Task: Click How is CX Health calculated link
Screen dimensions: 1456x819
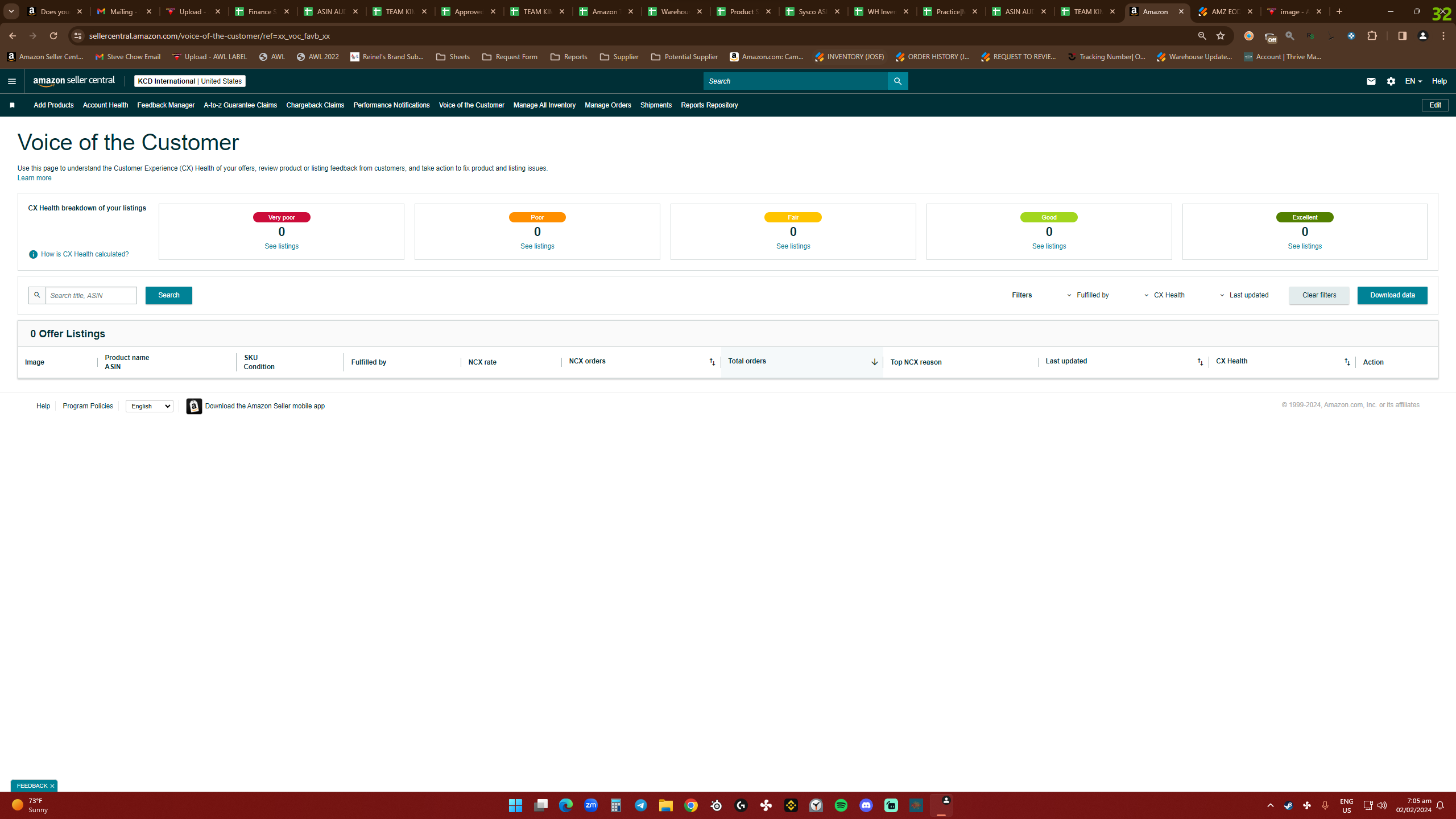Action: point(85,254)
